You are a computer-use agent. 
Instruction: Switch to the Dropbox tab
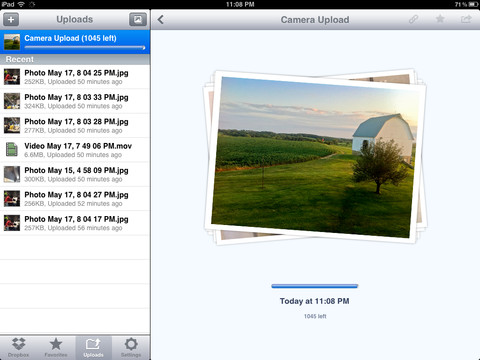(19, 347)
